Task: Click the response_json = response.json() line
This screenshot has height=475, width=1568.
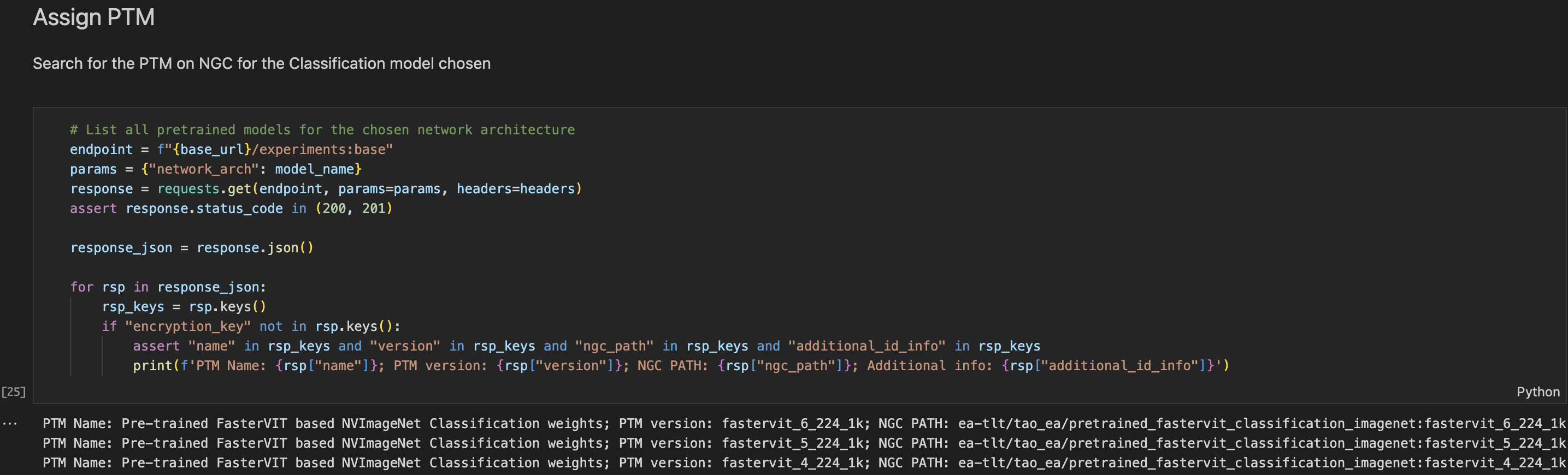Action: pos(192,247)
